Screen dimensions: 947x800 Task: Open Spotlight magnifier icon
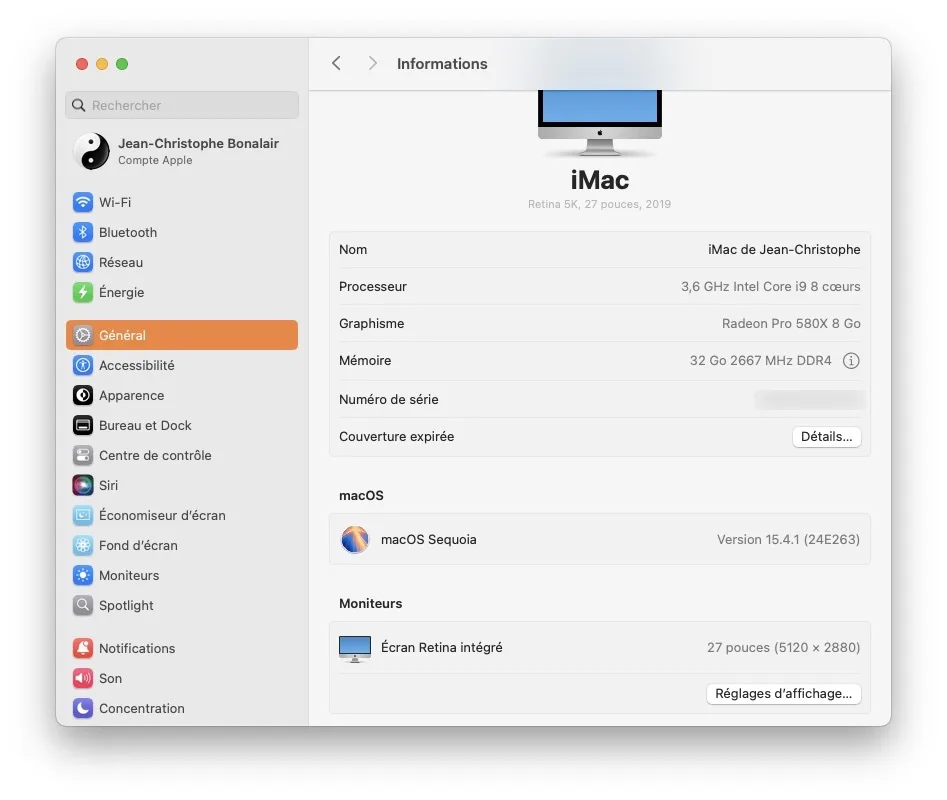(x=83, y=606)
